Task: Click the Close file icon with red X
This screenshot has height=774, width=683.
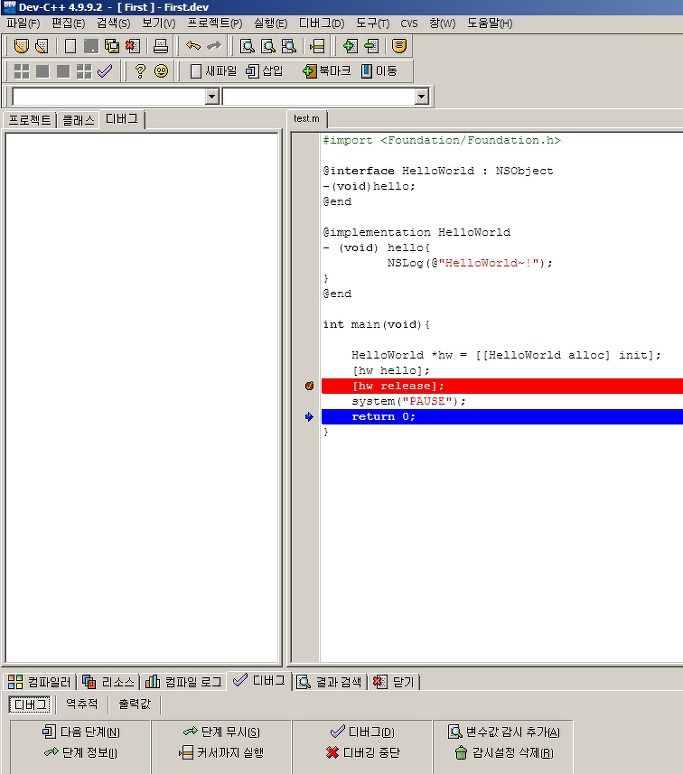Action: coord(133,46)
